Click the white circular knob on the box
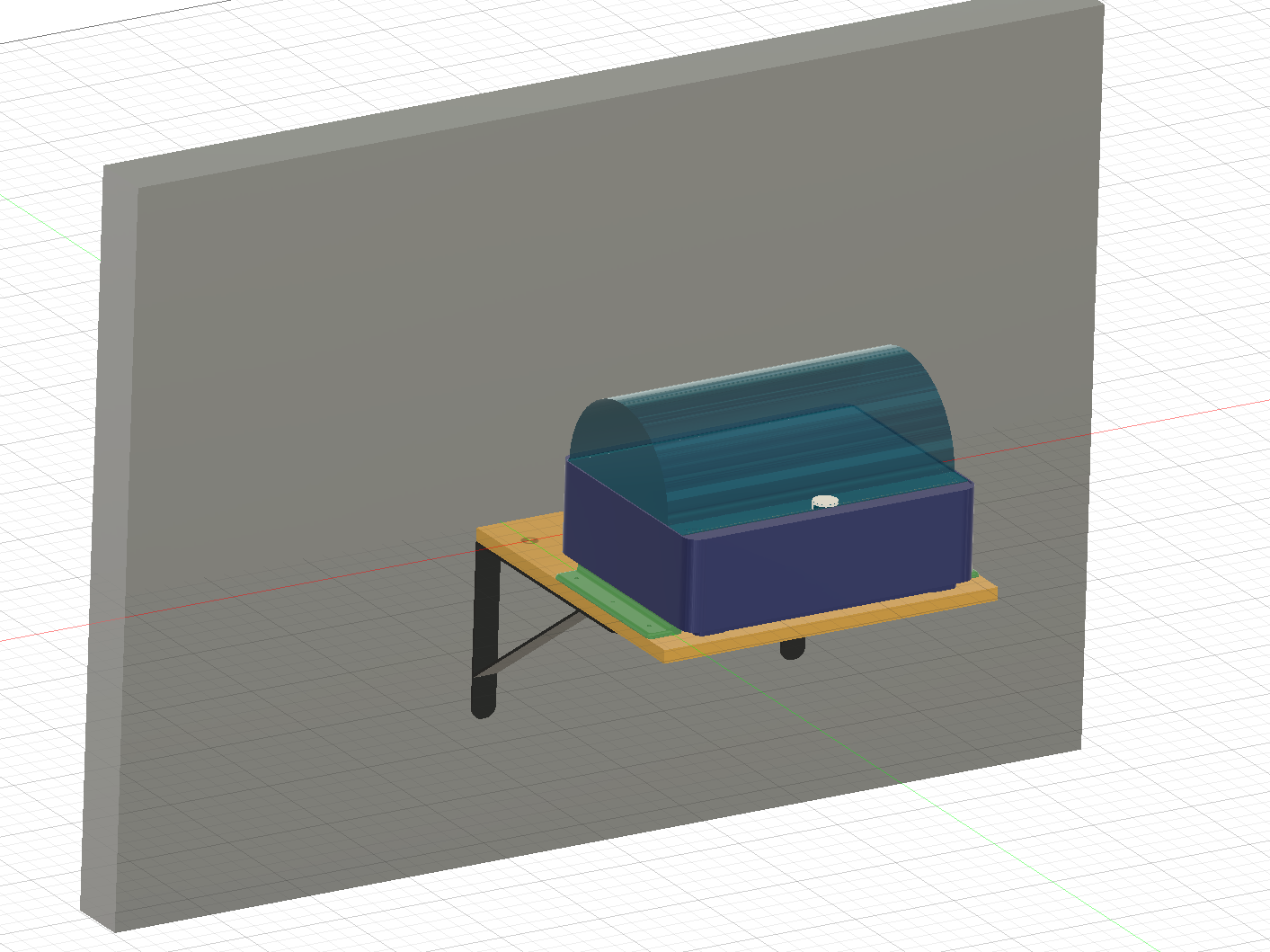Screen dimensions: 1270x952 click(x=823, y=500)
